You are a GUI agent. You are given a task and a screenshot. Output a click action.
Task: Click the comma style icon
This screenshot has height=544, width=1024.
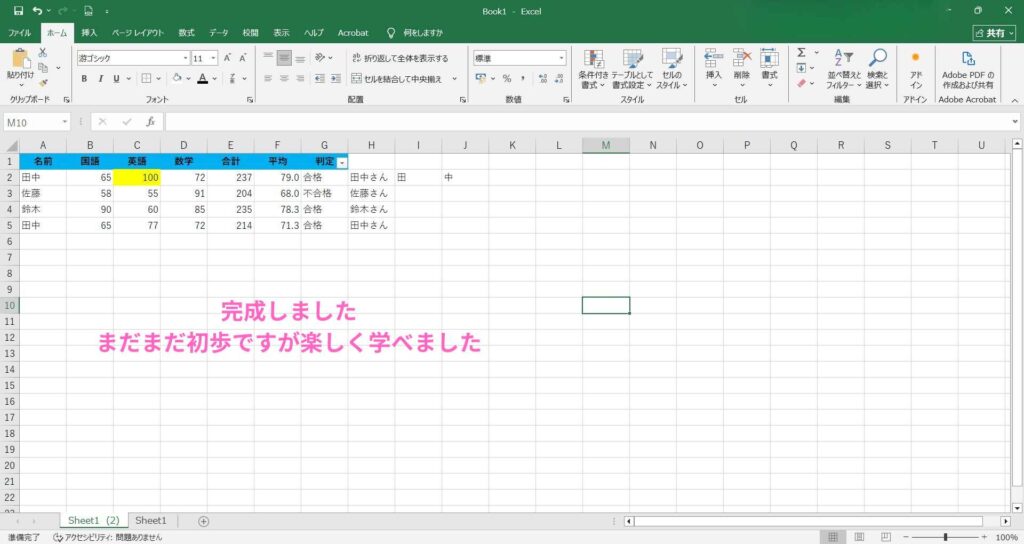tap(522, 78)
